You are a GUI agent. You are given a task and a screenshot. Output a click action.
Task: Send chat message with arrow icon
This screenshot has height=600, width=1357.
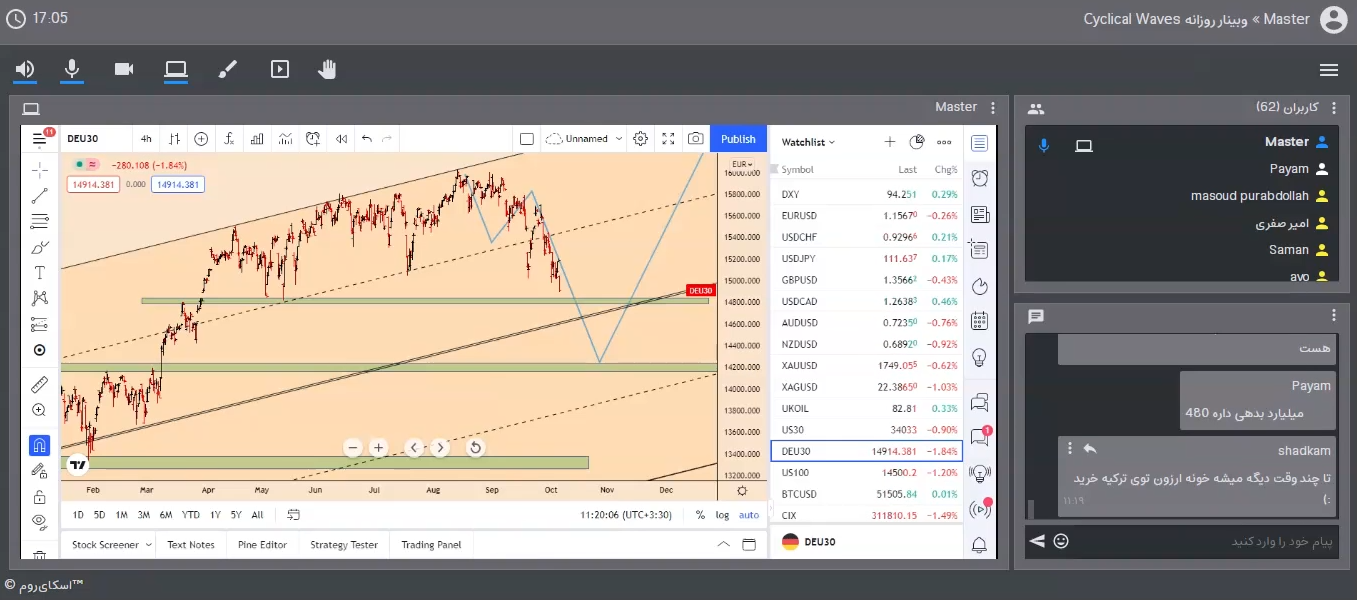pos(1037,541)
